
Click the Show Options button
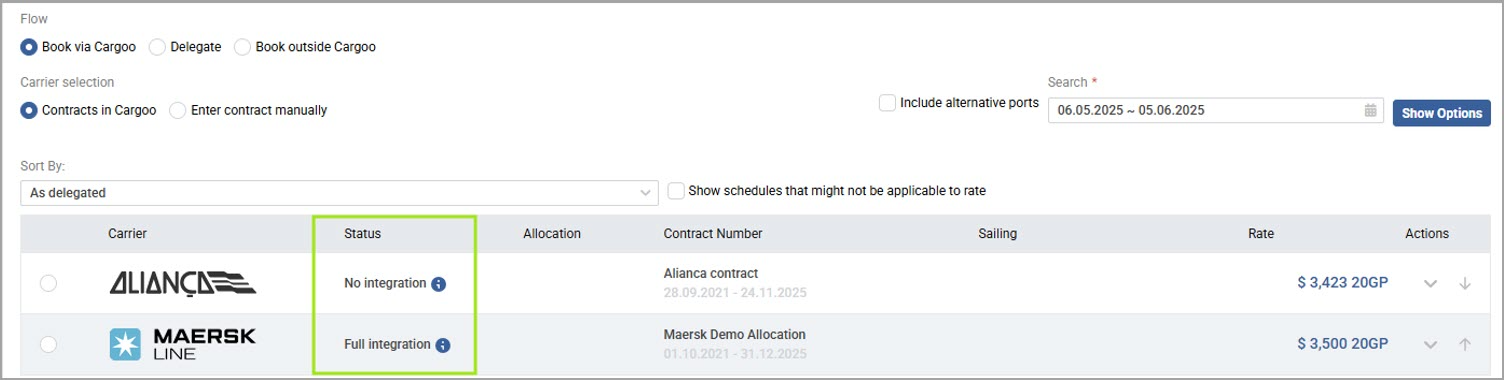[x=1441, y=113]
